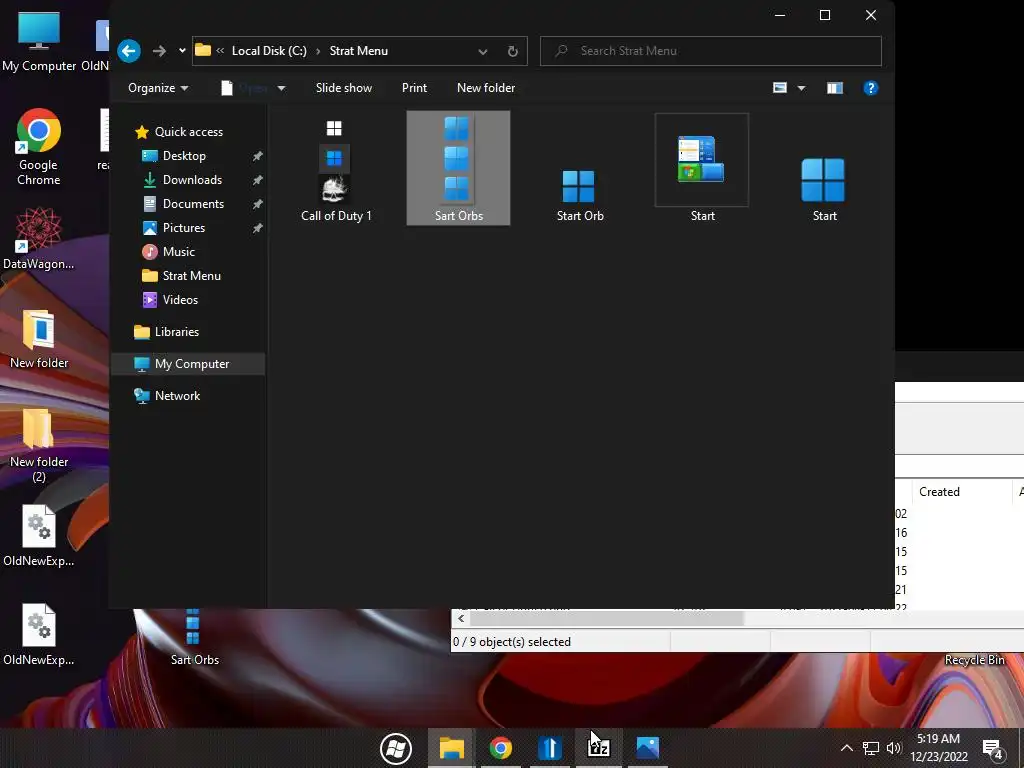Open My Computer desktop icon
Image resolution: width=1024 pixels, height=768 pixels.
pos(39,40)
